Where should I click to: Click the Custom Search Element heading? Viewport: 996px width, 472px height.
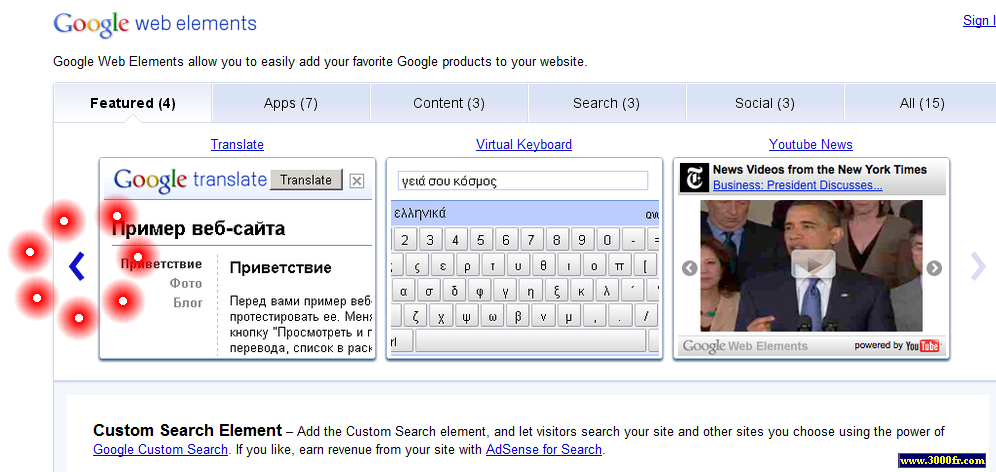pyautogui.click(x=187, y=431)
